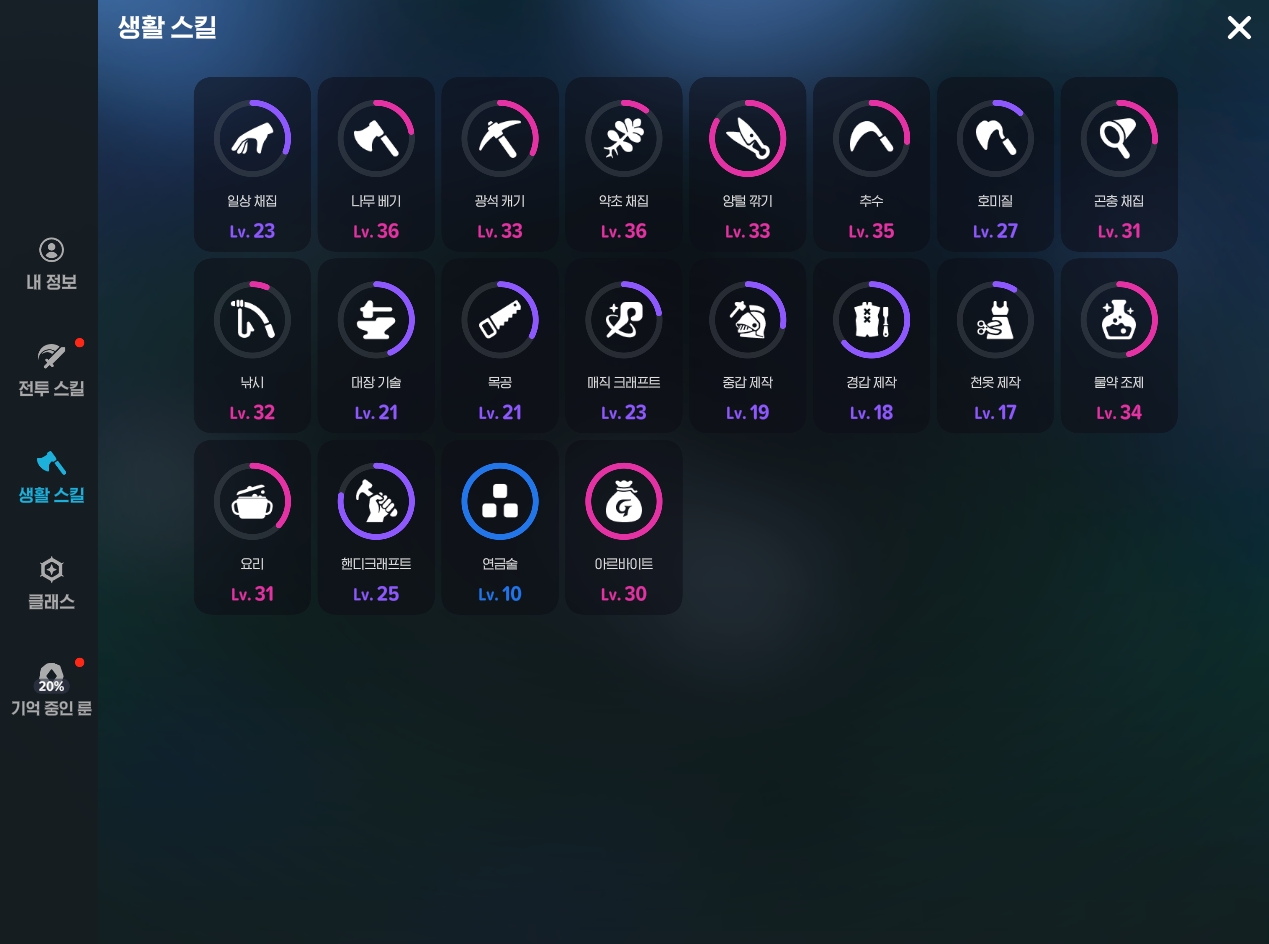This screenshot has width=1269, height=944.
Task: Open the 연금술 alchemy skill card
Action: [500, 527]
